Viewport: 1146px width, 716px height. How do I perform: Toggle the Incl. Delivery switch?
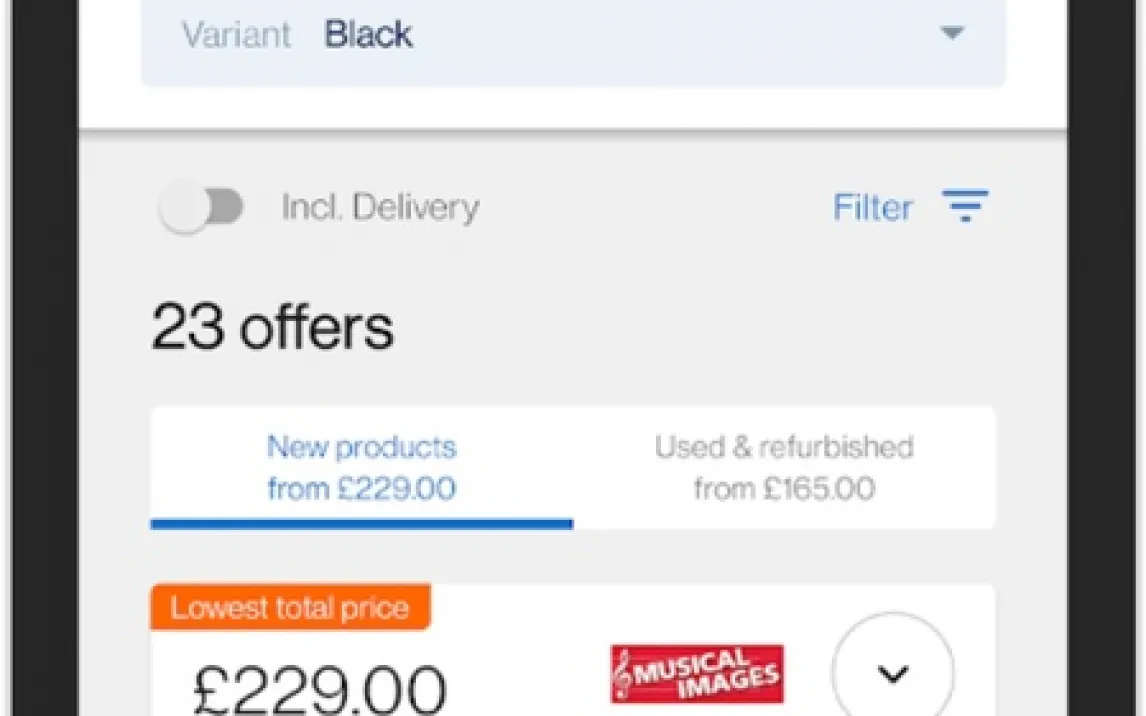[x=203, y=208]
